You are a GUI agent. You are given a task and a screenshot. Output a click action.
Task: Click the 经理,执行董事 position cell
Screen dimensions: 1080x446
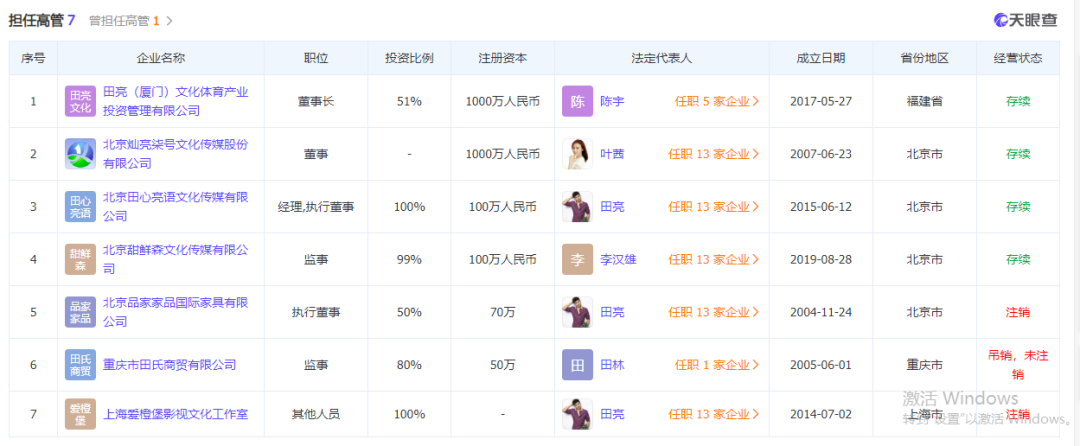point(315,206)
